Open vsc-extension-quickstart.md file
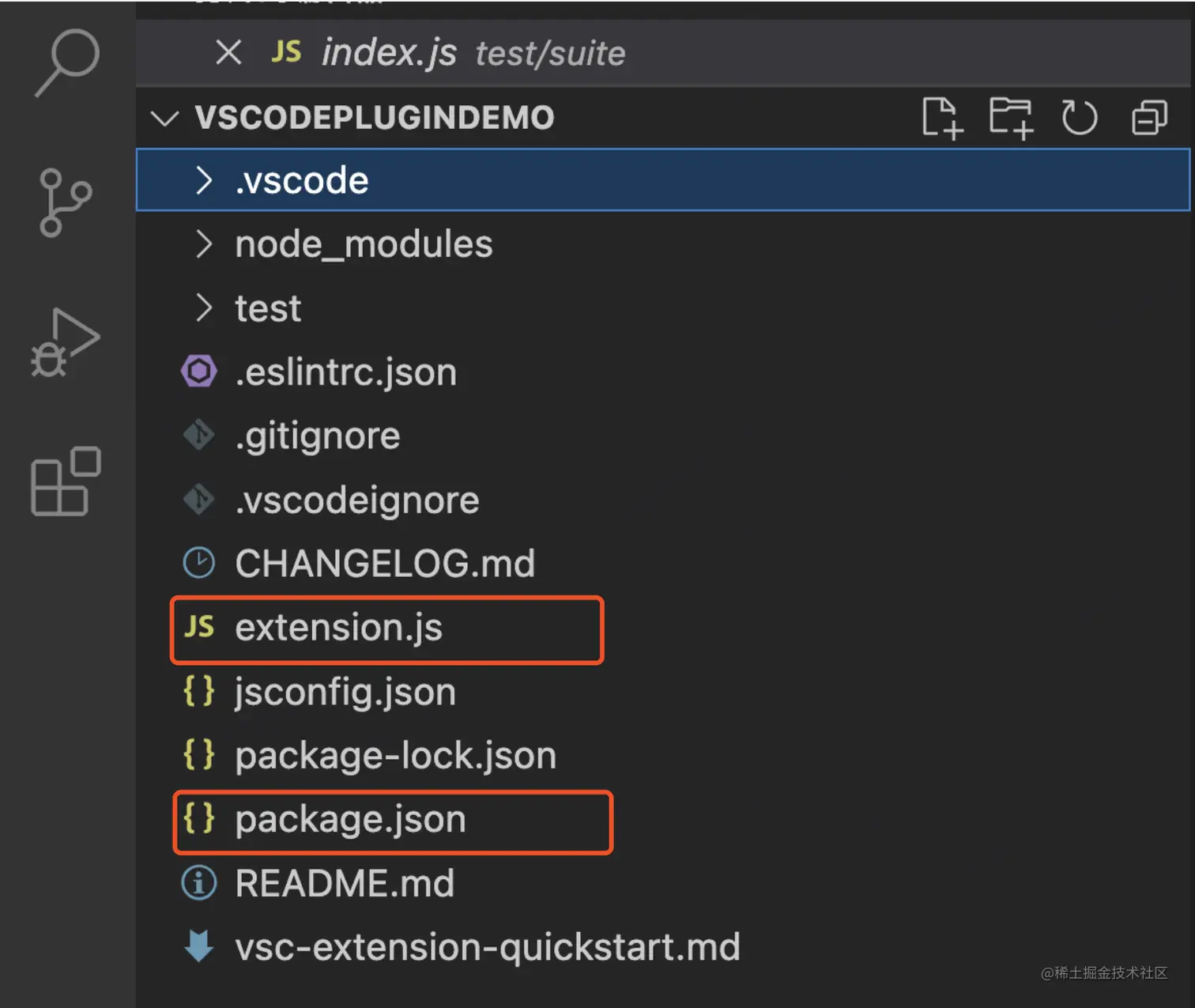 click(487, 947)
